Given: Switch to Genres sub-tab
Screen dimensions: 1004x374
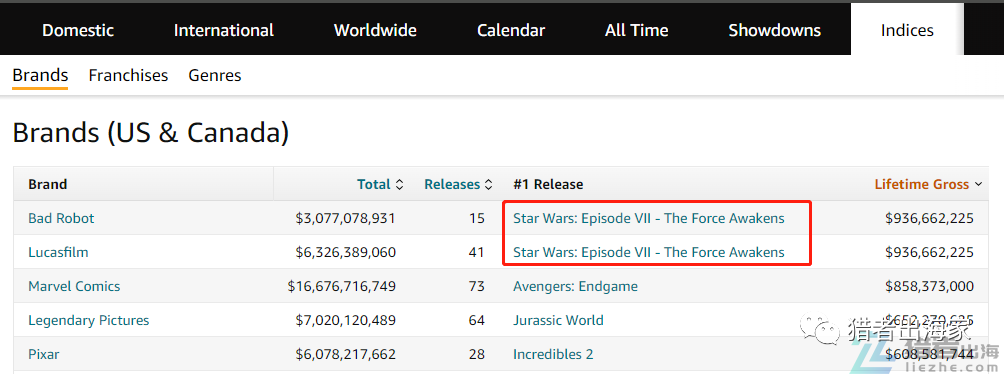Looking at the screenshot, I should 215,76.
